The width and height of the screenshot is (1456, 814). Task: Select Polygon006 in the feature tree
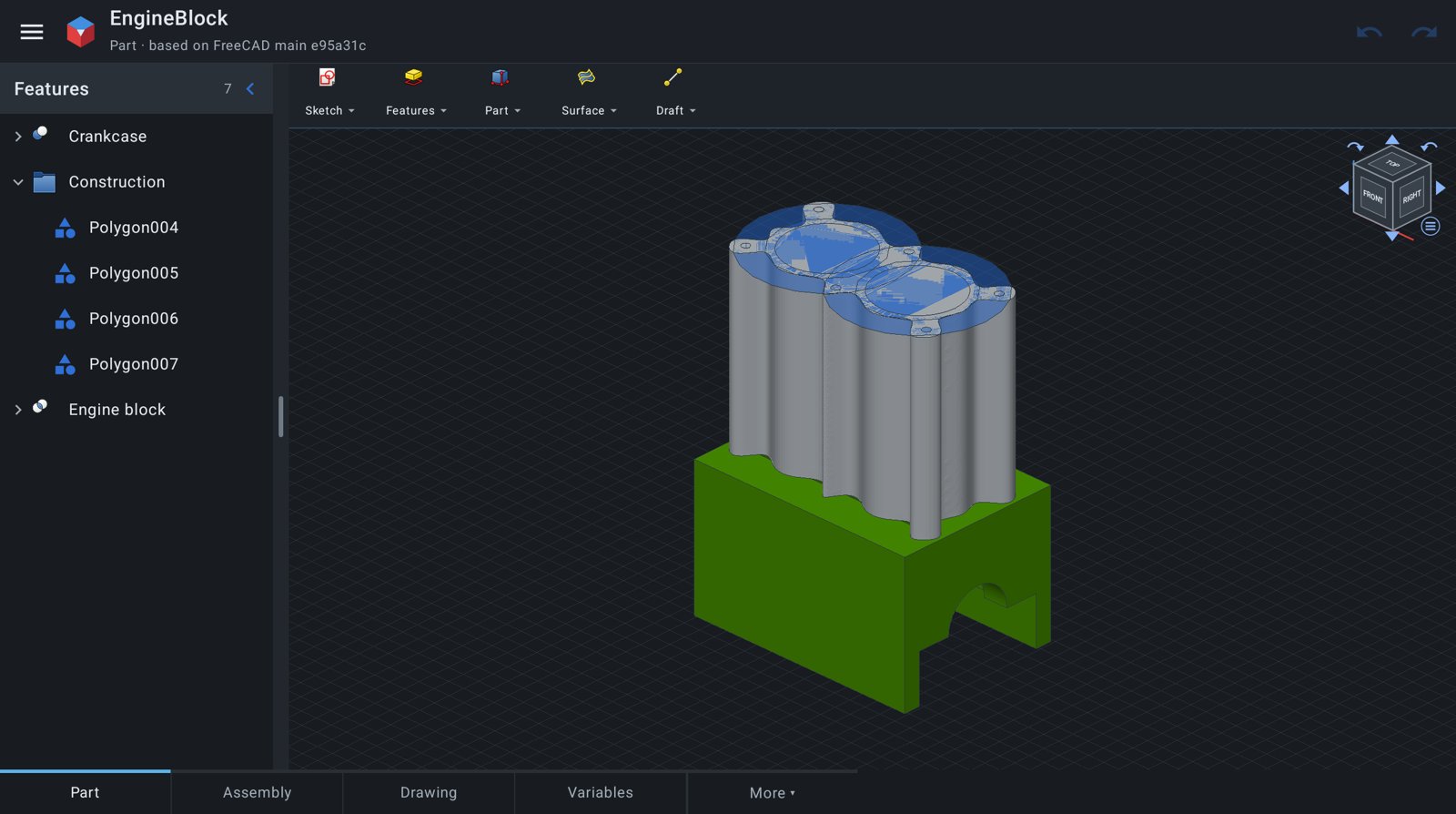[x=136, y=319]
